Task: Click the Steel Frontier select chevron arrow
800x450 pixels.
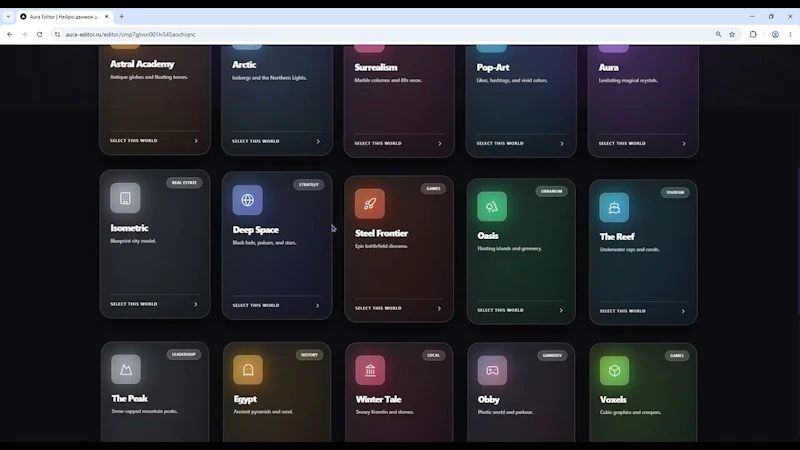Action: tap(439, 308)
